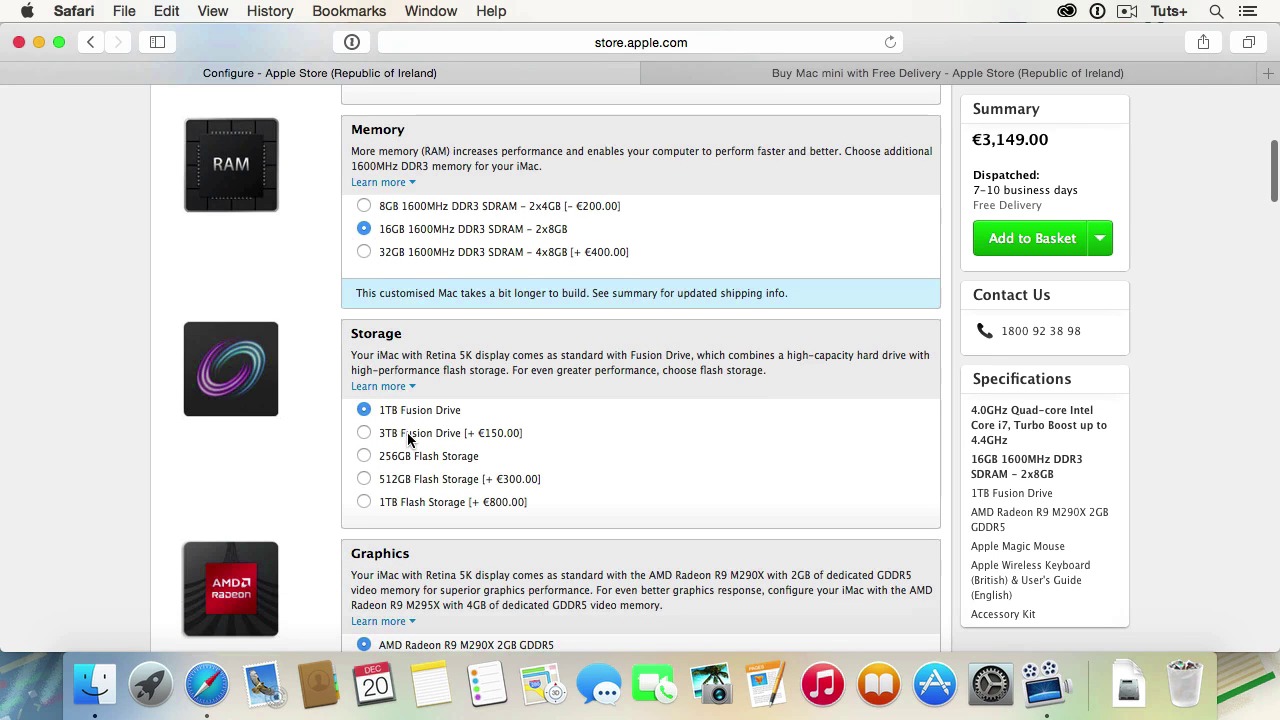Select 16GB 1600MHz DDR3 memory option
This screenshot has width=1280, height=720.
point(364,228)
